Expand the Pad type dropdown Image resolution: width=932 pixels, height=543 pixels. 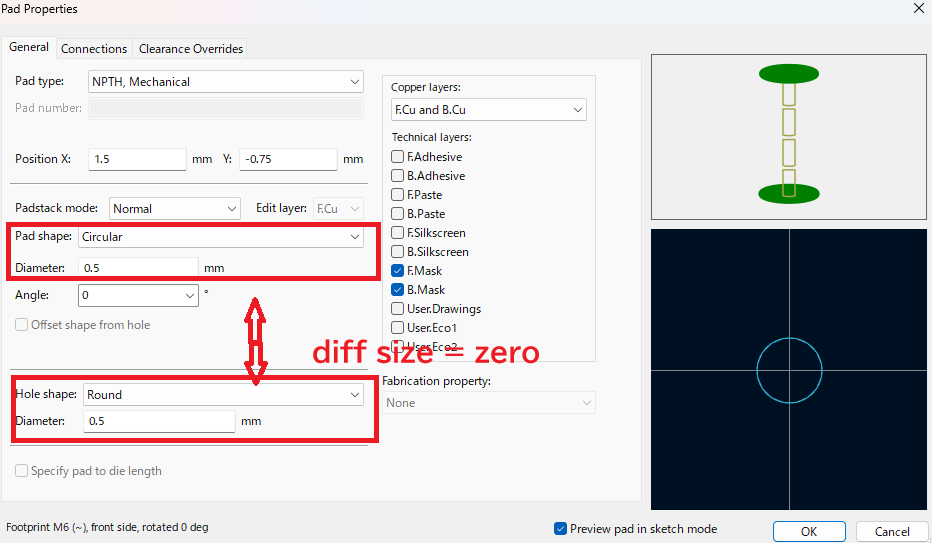(226, 81)
